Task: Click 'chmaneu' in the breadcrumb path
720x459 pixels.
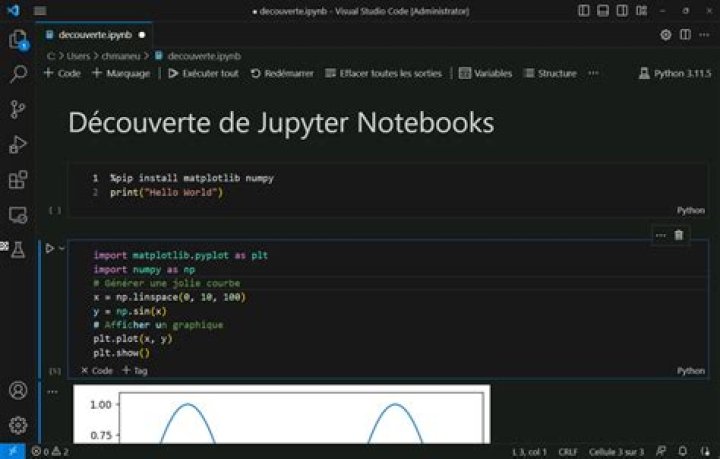Action: [x=121, y=56]
